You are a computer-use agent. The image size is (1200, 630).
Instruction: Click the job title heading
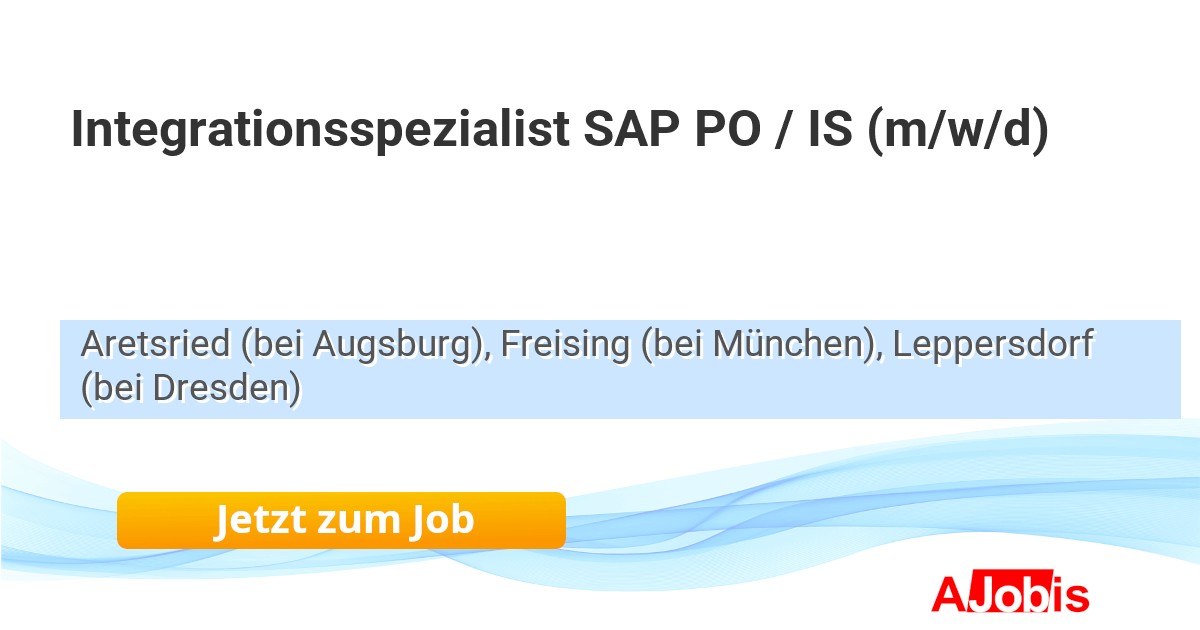click(560, 130)
